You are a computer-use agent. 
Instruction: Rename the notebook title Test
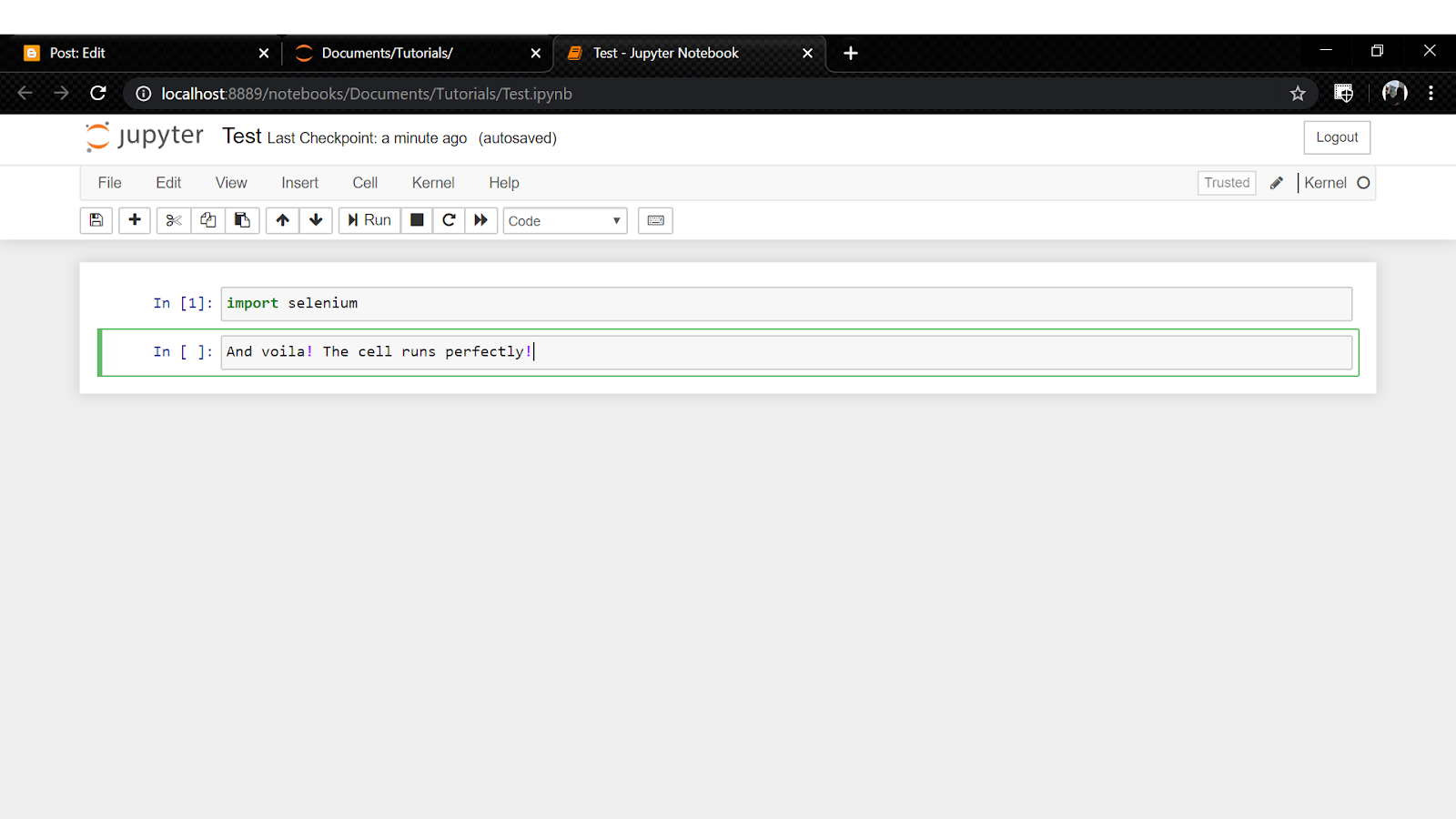coord(242,136)
